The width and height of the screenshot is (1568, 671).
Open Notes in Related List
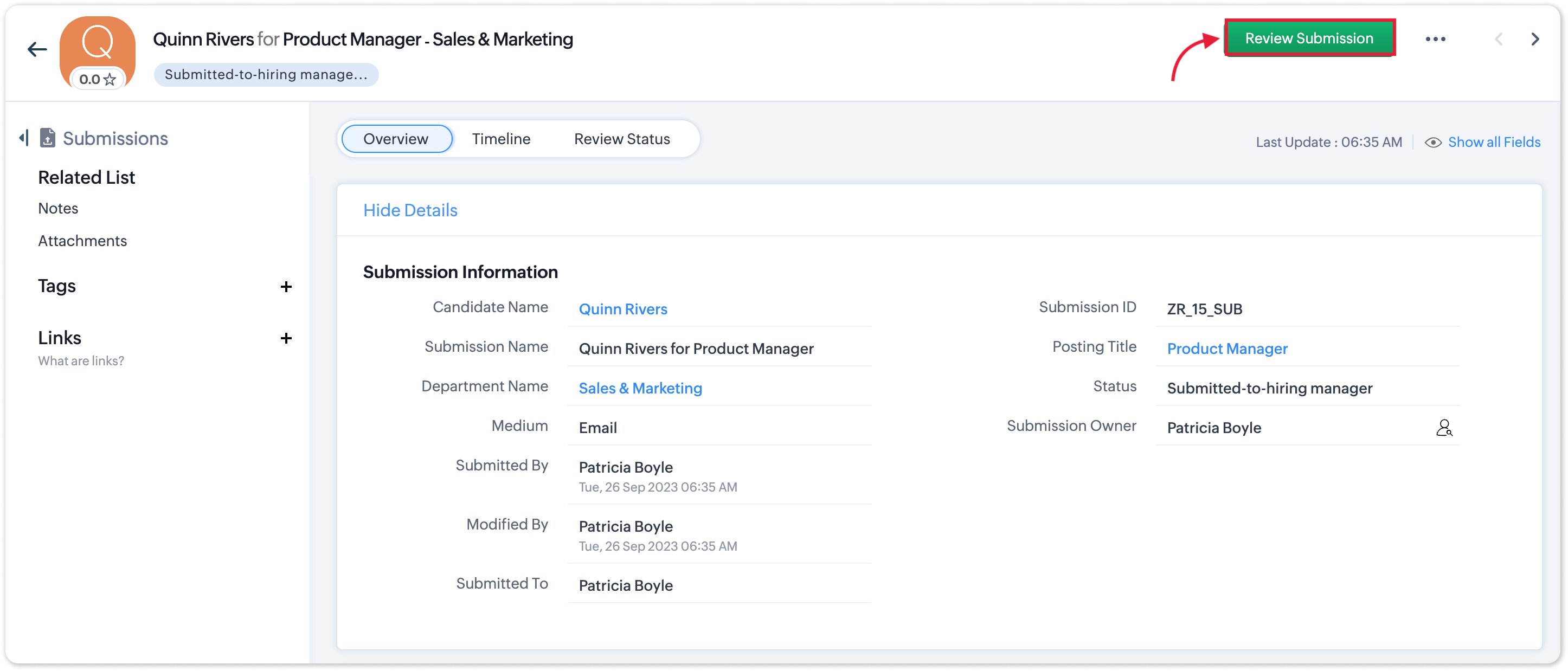coord(58,209)
